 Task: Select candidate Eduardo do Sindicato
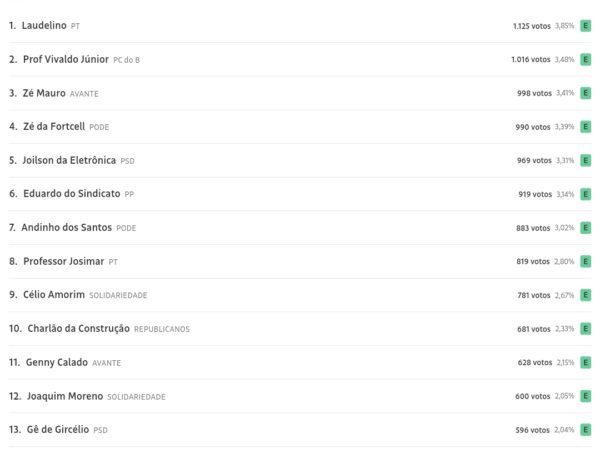click(x=71, y=194)
